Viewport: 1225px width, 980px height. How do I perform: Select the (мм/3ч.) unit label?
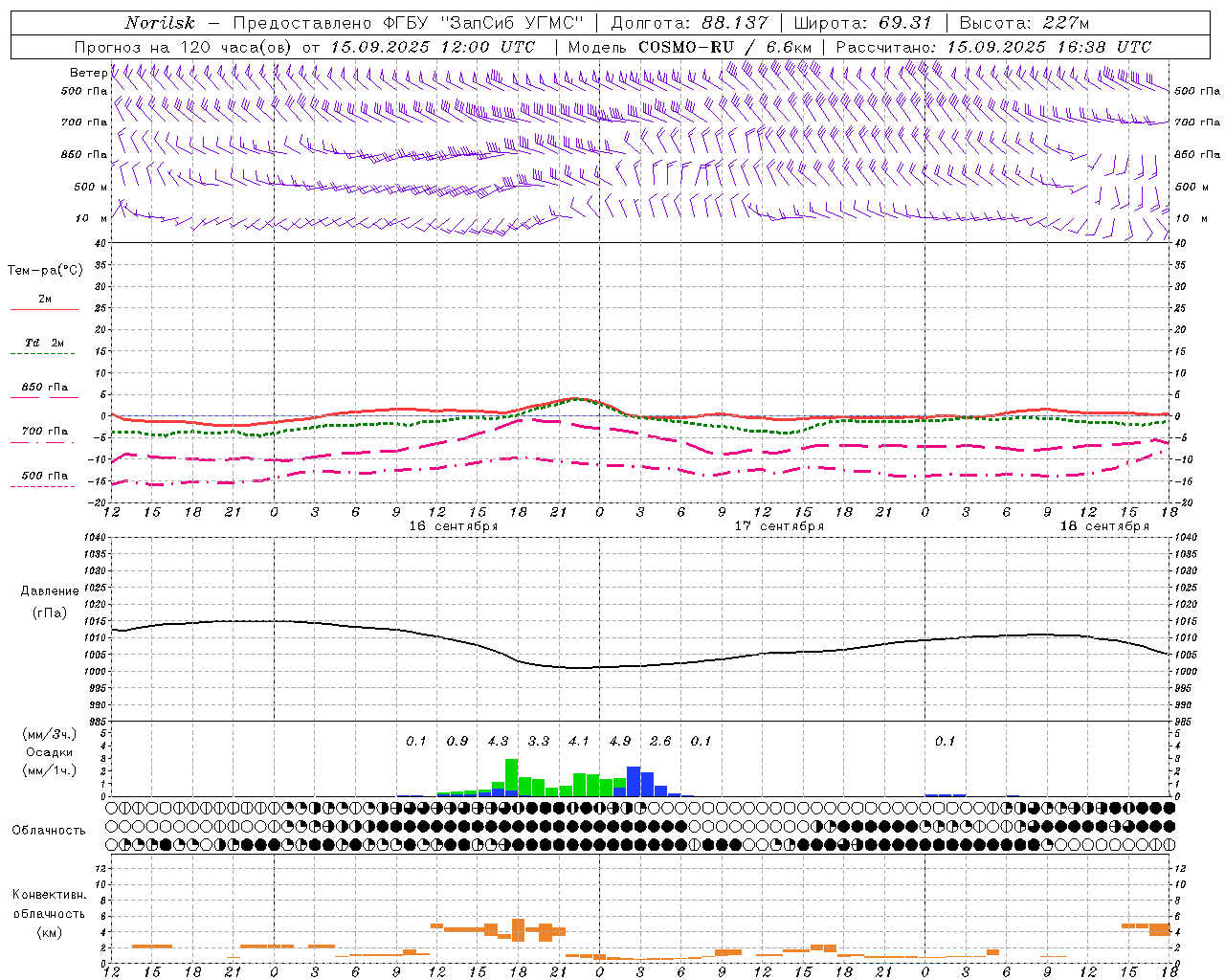coord(49,734)
